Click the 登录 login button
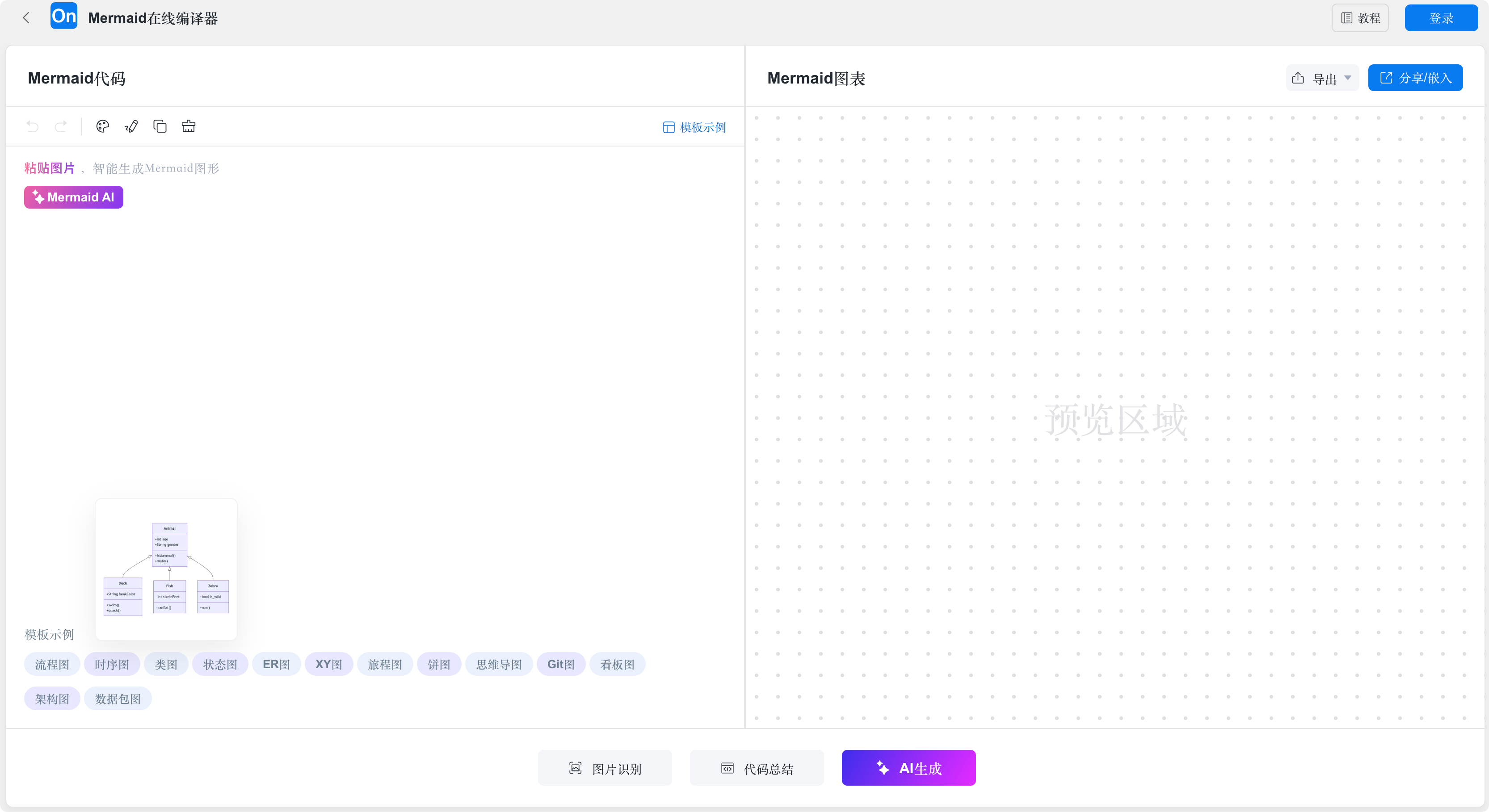1489x812 pixels. click(x=1441, y=18)
